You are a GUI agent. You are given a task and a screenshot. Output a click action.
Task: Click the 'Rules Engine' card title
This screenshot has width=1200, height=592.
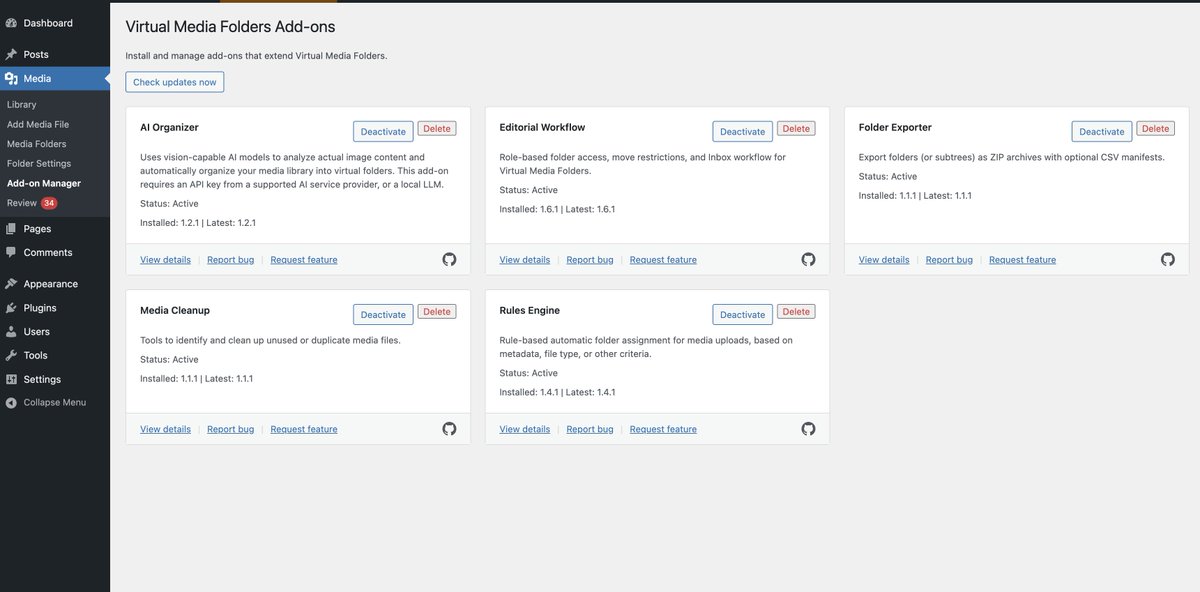coord(530,311)
